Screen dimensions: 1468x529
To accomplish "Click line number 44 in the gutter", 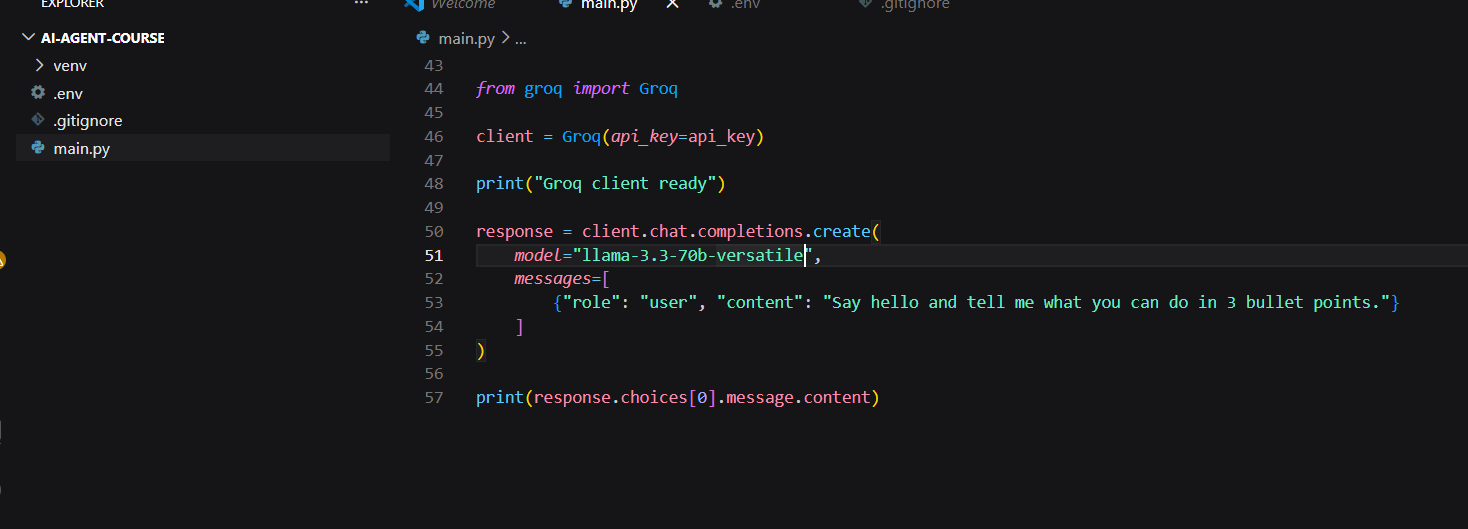I will coord(433,89).
